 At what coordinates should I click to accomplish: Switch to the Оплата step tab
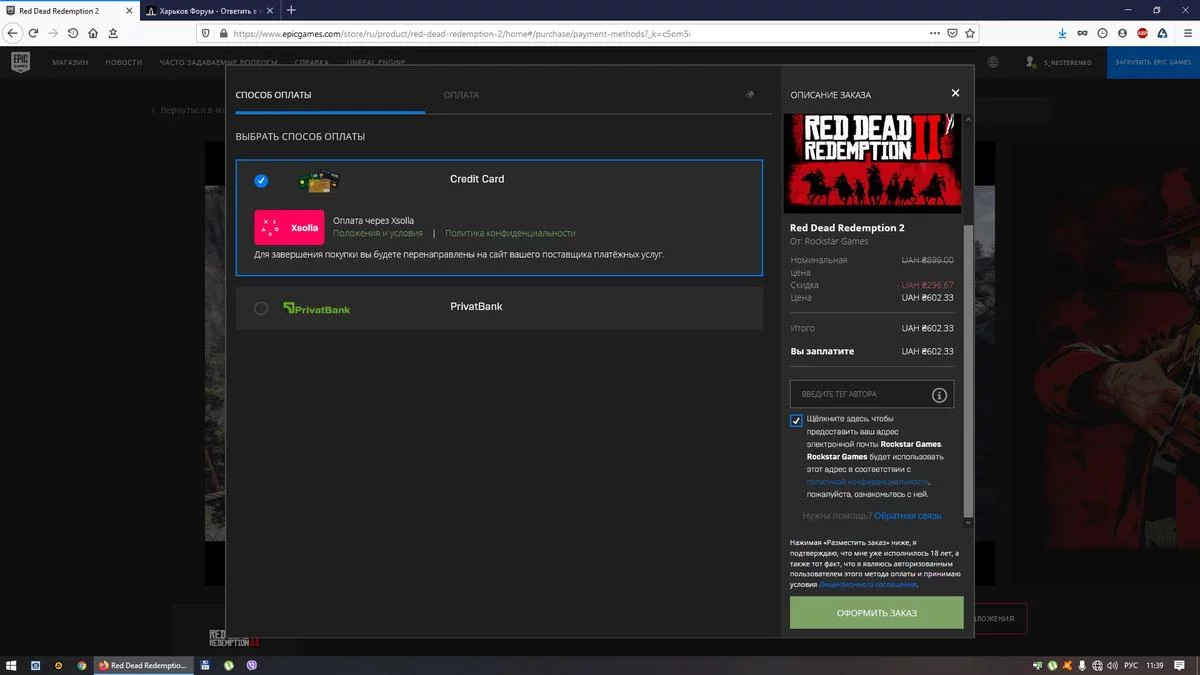(x=461, y=95)
